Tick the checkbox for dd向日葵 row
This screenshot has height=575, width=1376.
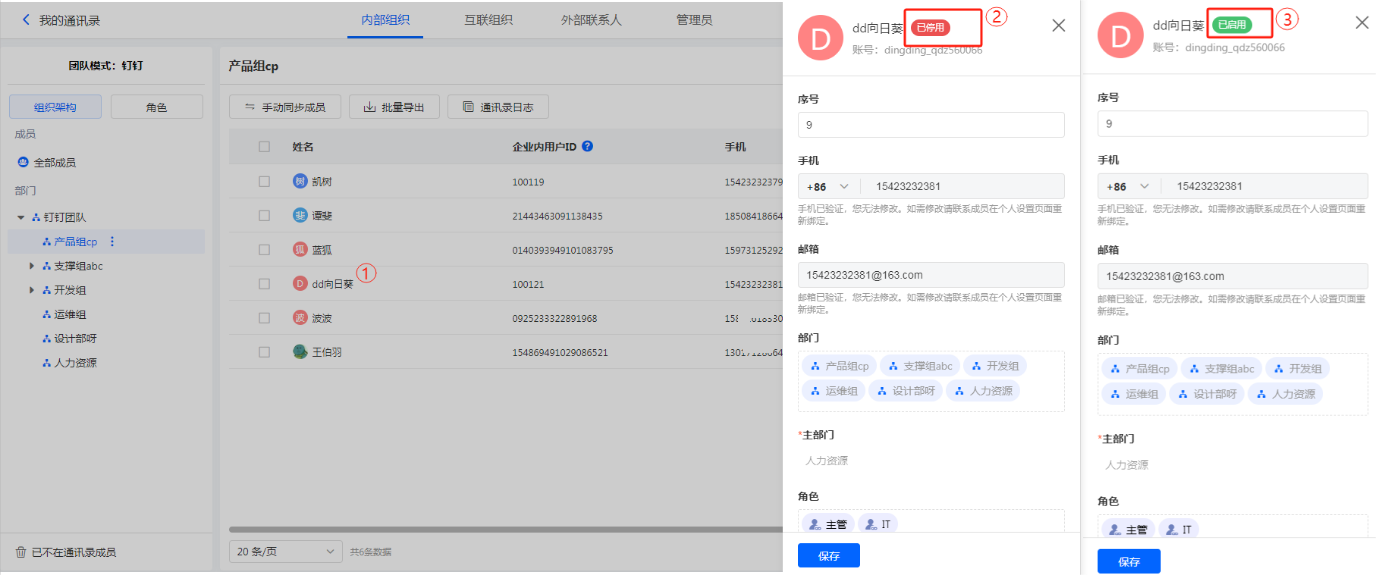coord(264,284)
